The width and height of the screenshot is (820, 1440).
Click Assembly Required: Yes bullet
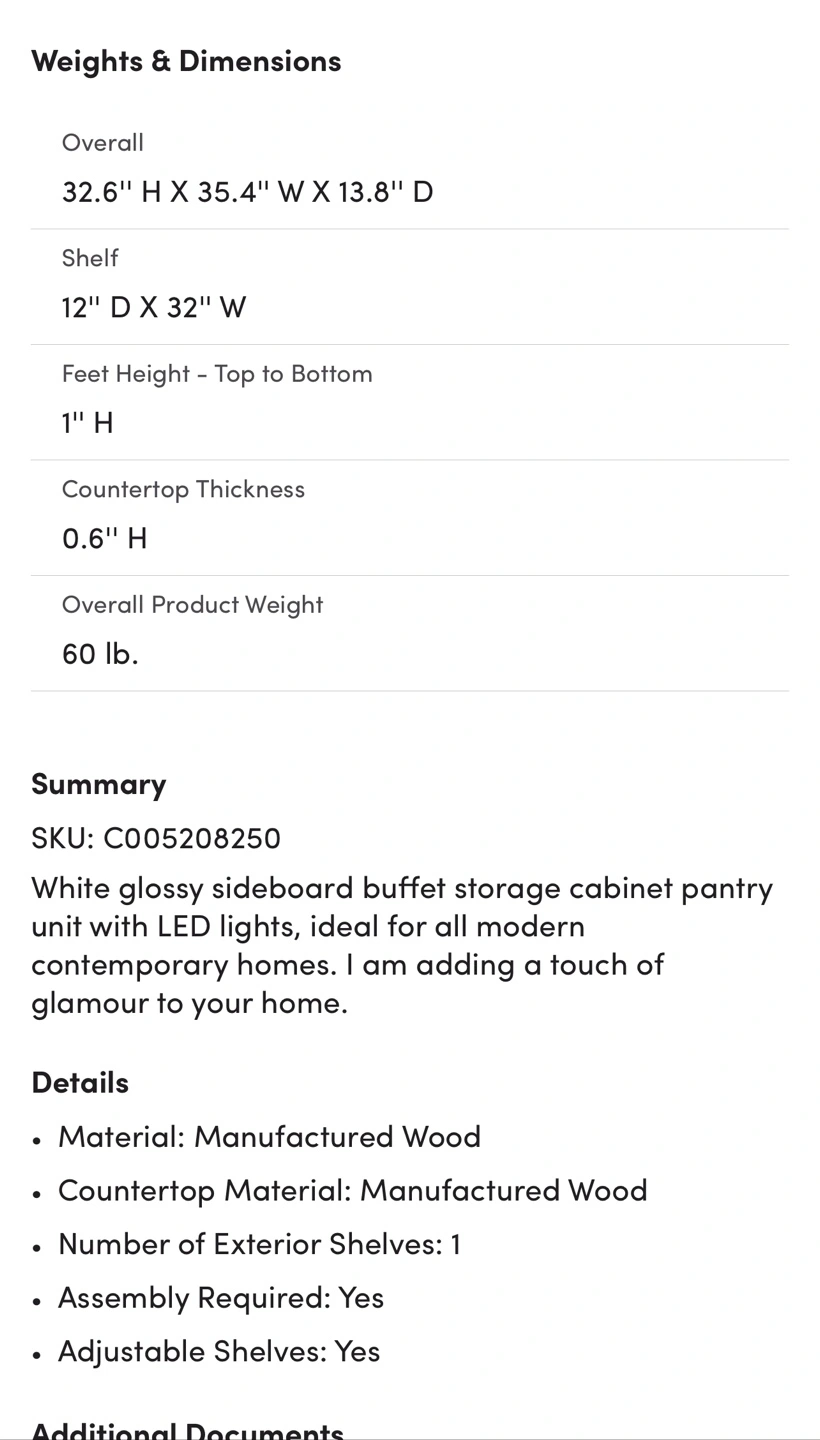click(x=221, y=1298)
